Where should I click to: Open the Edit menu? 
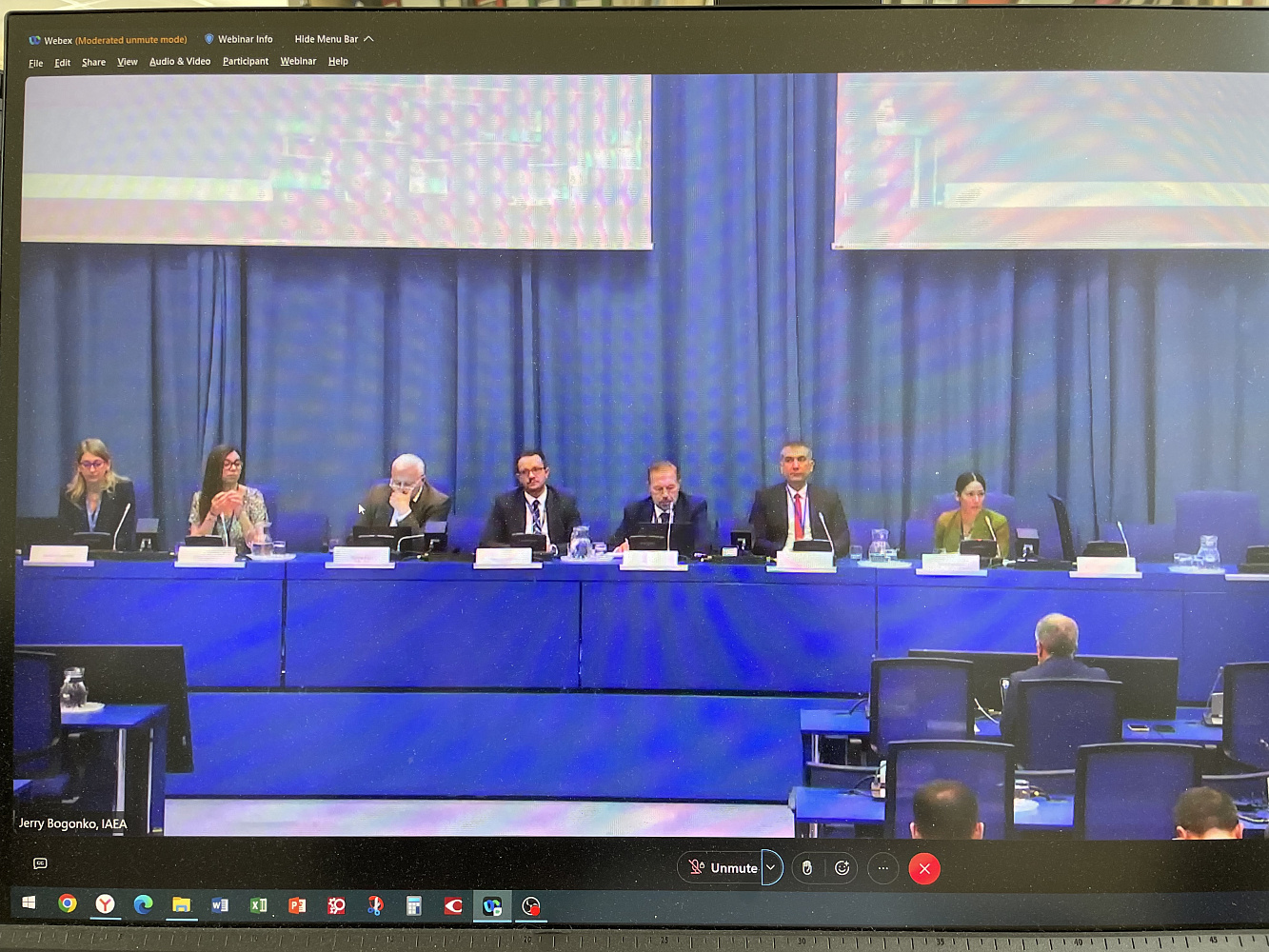(63, 63)
